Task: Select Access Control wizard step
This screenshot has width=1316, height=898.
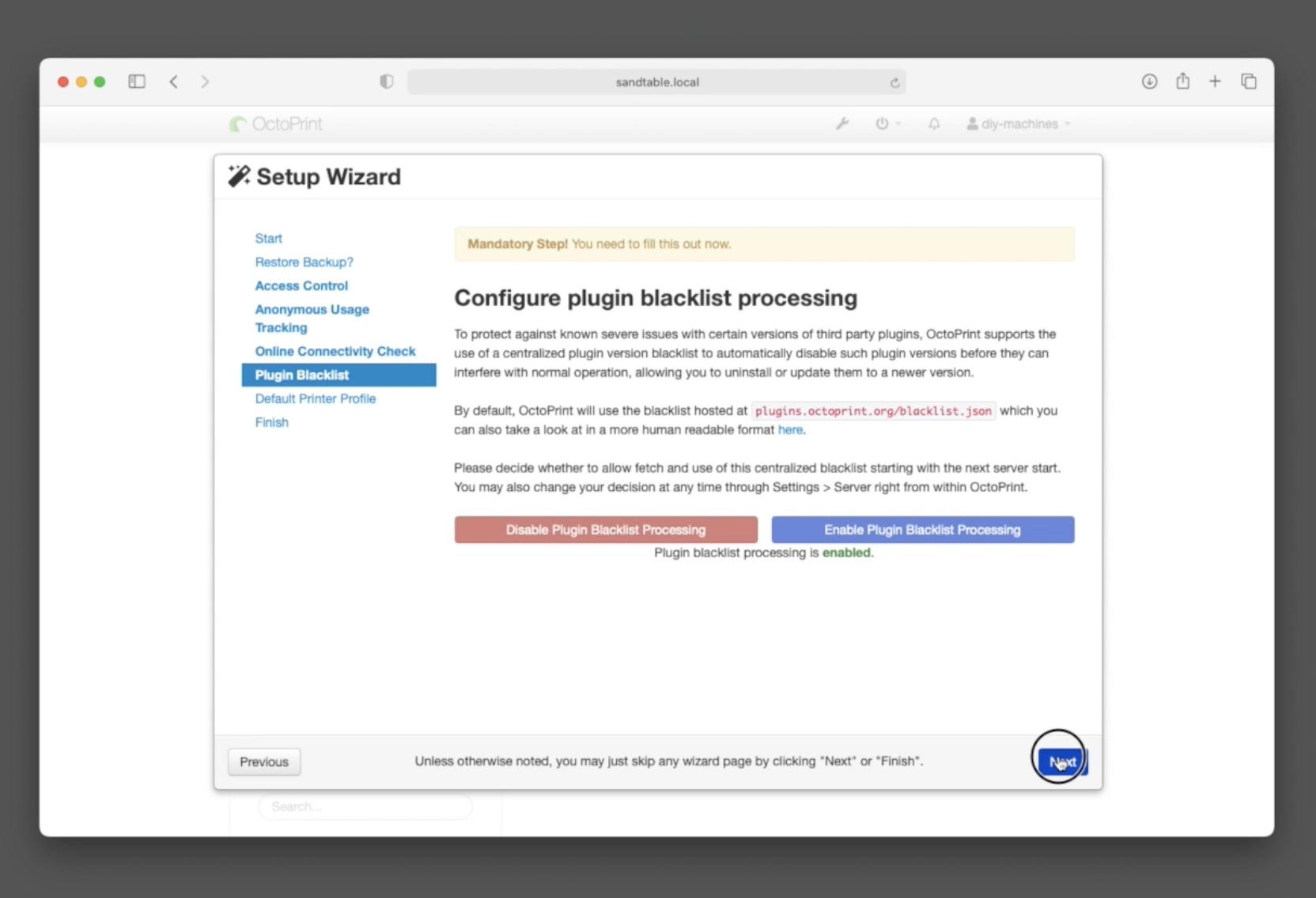Action: pyautogui.click(x=301, y=285)
